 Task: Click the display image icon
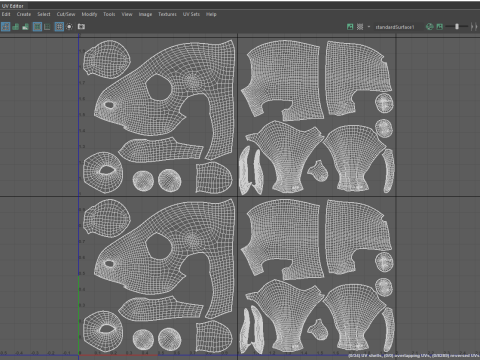point(350,27)
